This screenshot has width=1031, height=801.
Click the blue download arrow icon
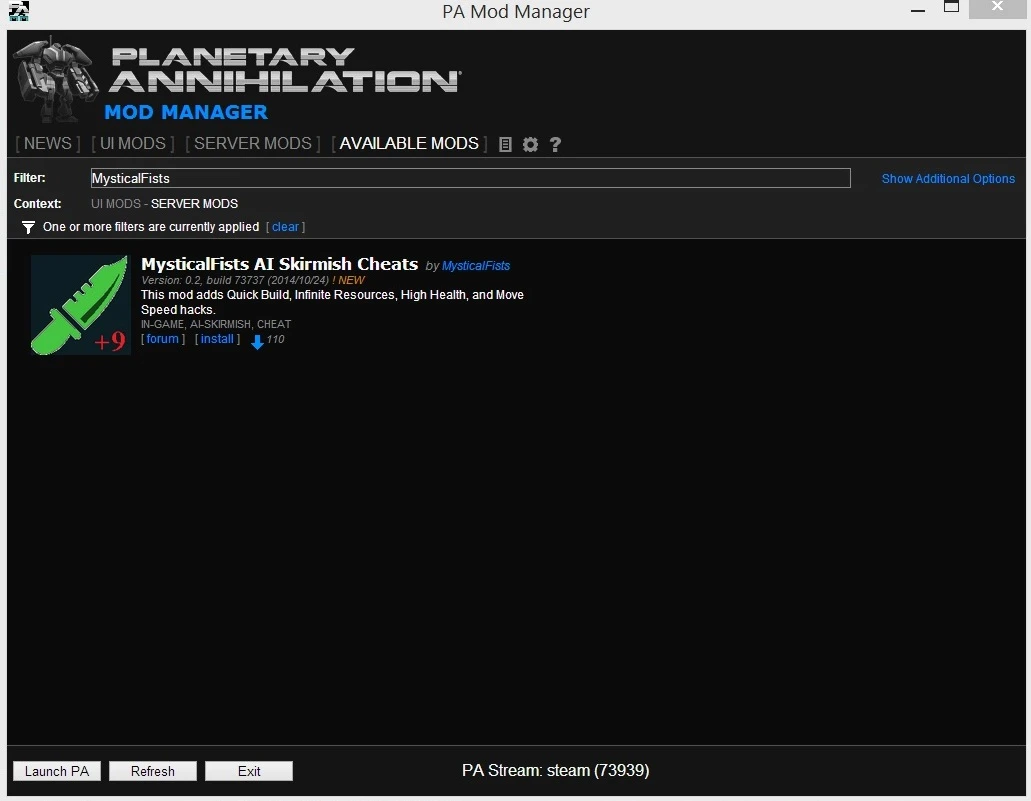click(257, 341)
